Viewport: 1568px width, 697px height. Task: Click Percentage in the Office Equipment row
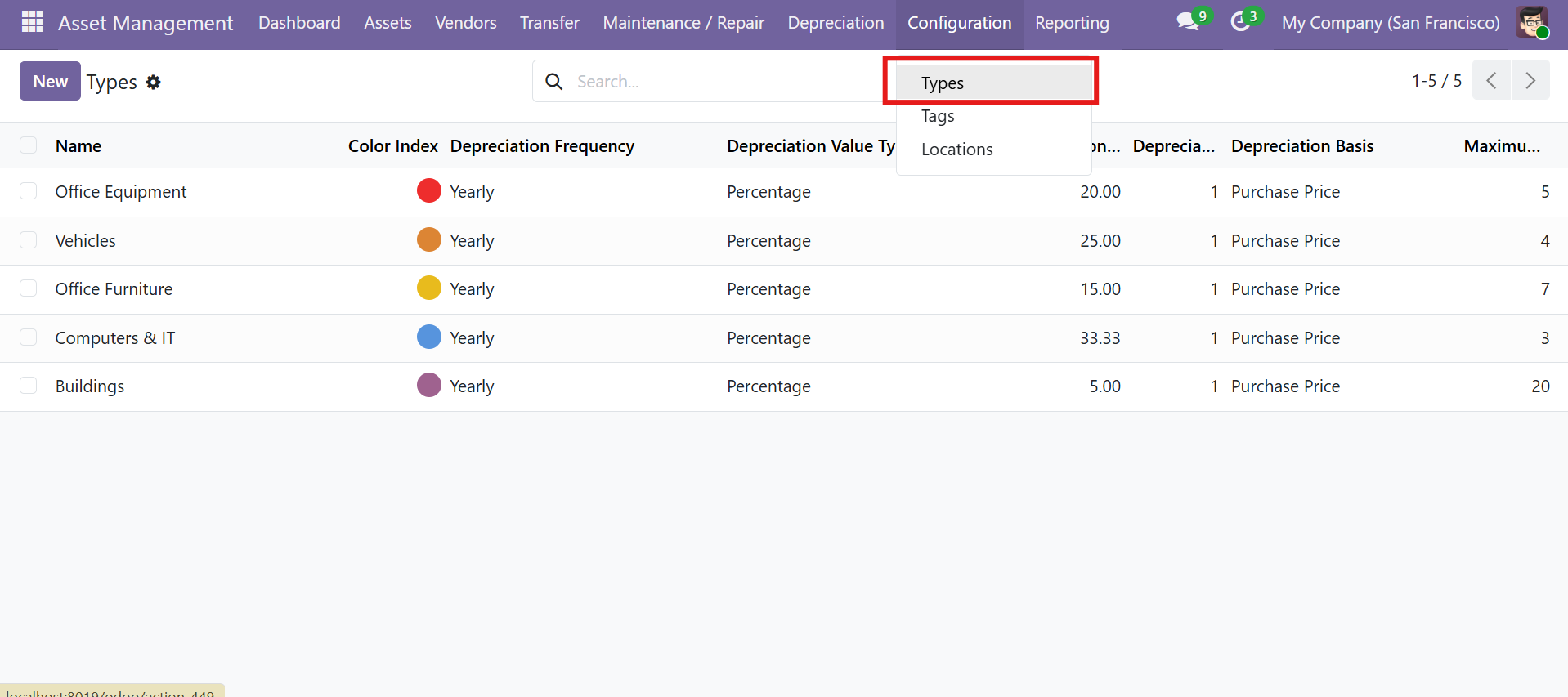click(768, 191)
